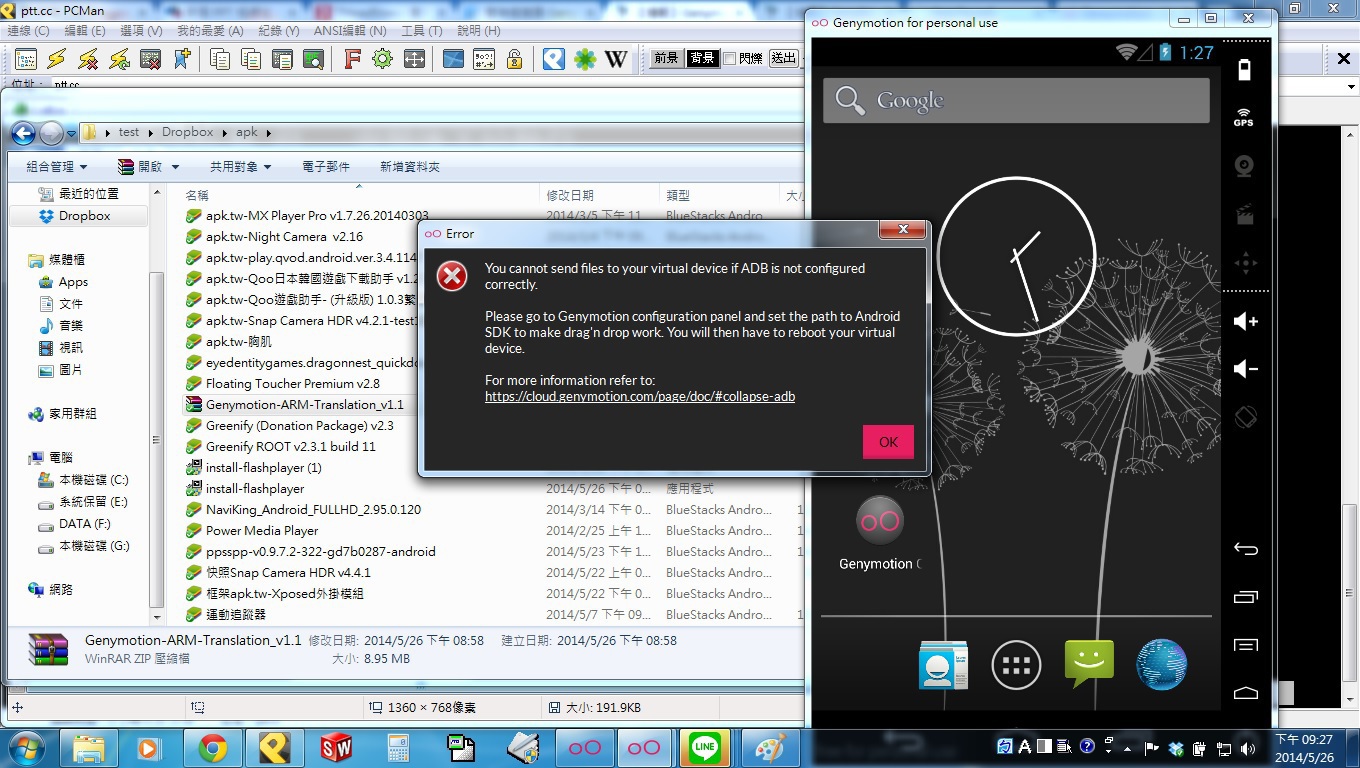The width and height of the screenshot is (1360, 768).
Task: Open Genymotion Configuration app on home screen
Action: tap(880, 534)
